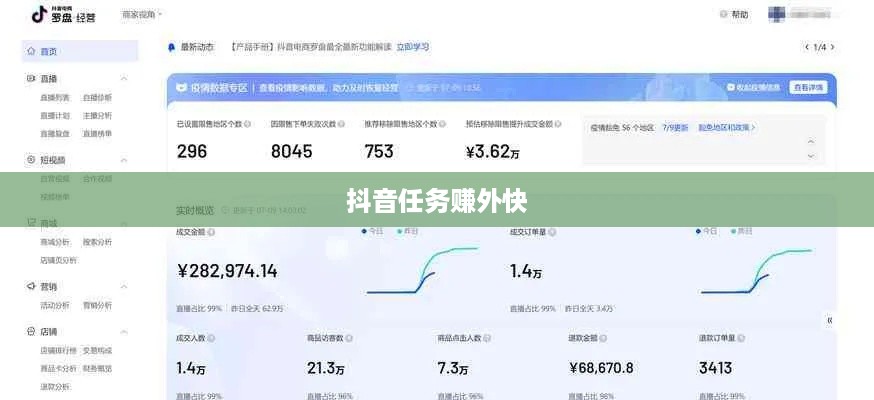The image size is (874, 400).
Task: Click the ¥68,670.8 refund value
Action: pyautogui.click(x=601, y=368)
